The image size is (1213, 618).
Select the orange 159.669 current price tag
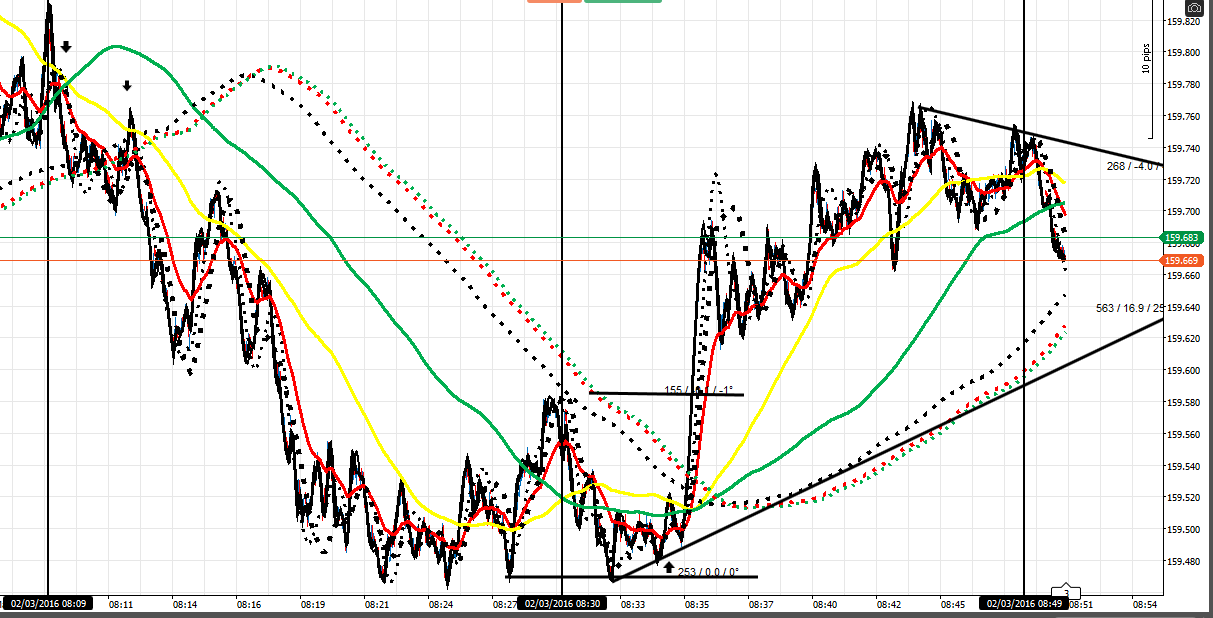(1182, 260)
